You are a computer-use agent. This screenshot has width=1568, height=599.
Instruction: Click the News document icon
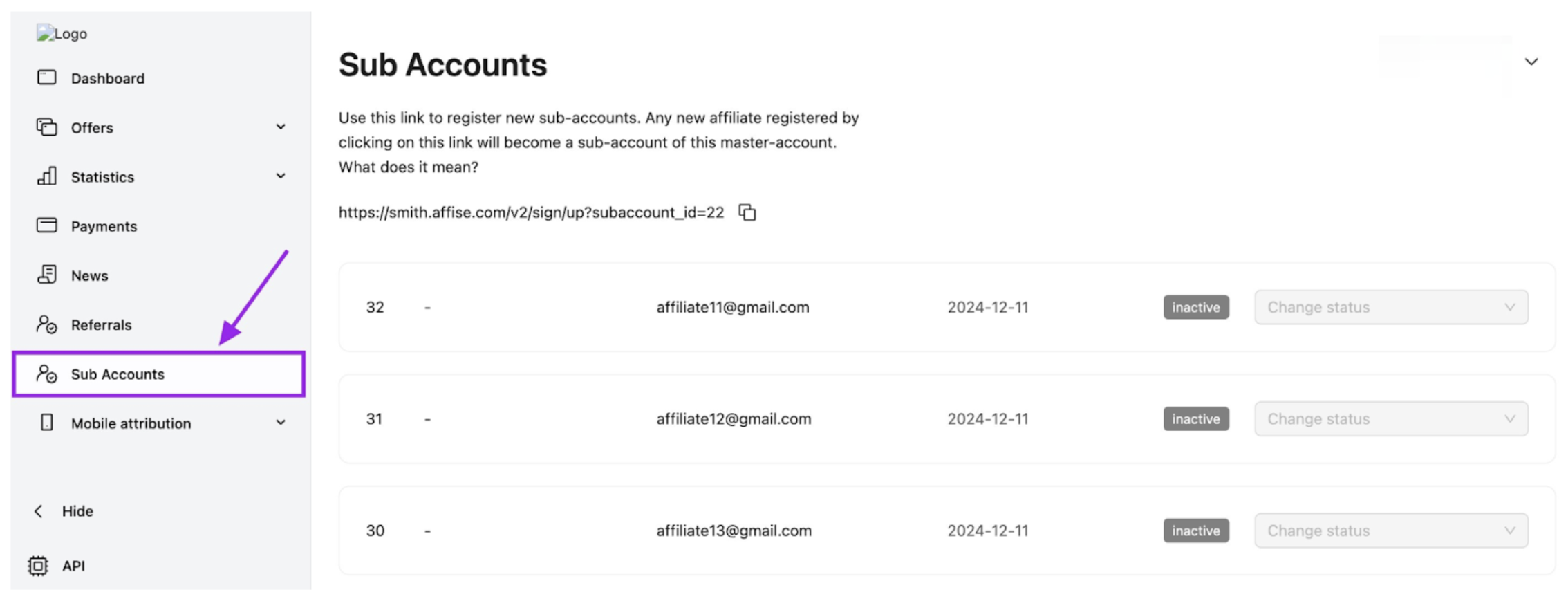tap(46, 275)
